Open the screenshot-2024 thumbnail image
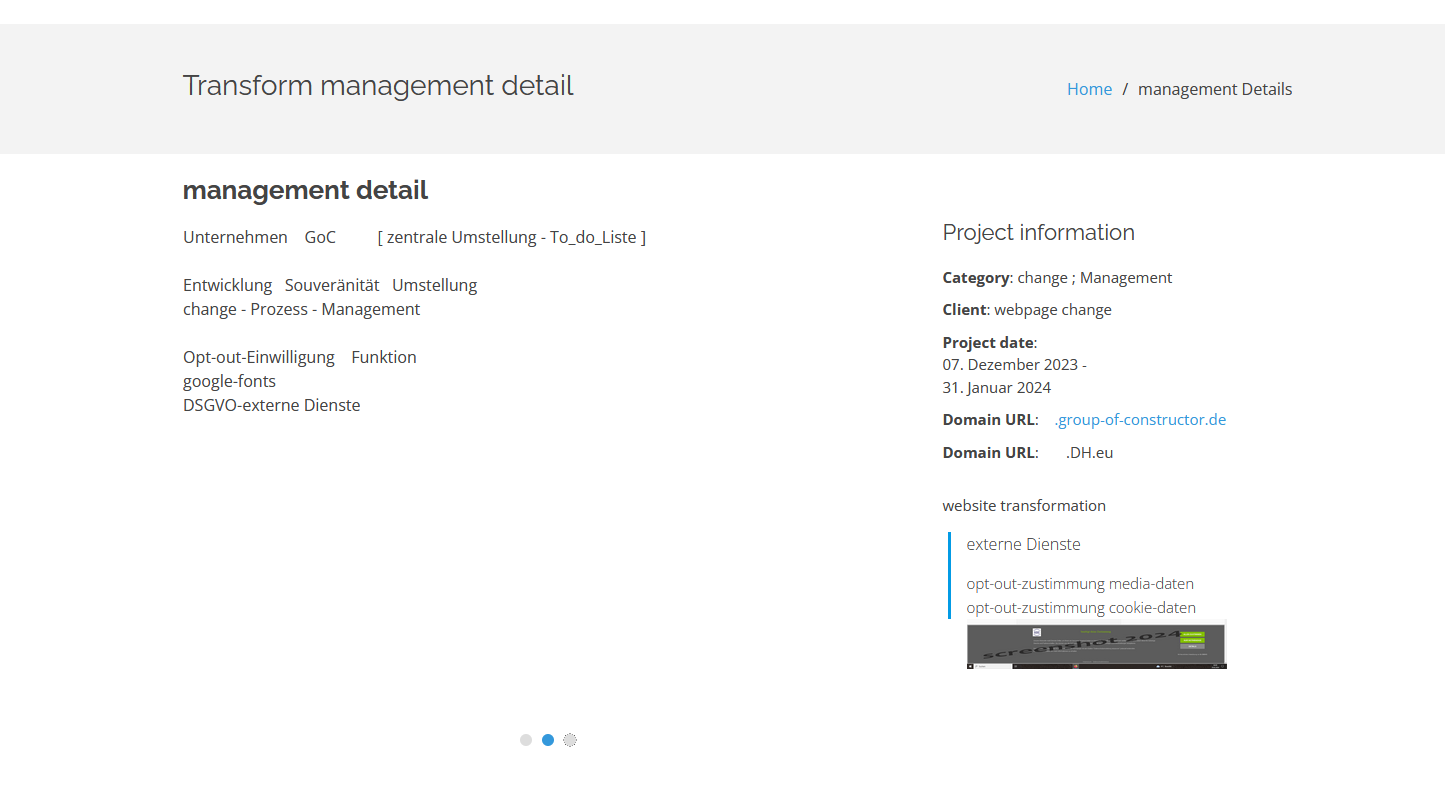The image size is (1445, 791). [x=1096, y=645]
